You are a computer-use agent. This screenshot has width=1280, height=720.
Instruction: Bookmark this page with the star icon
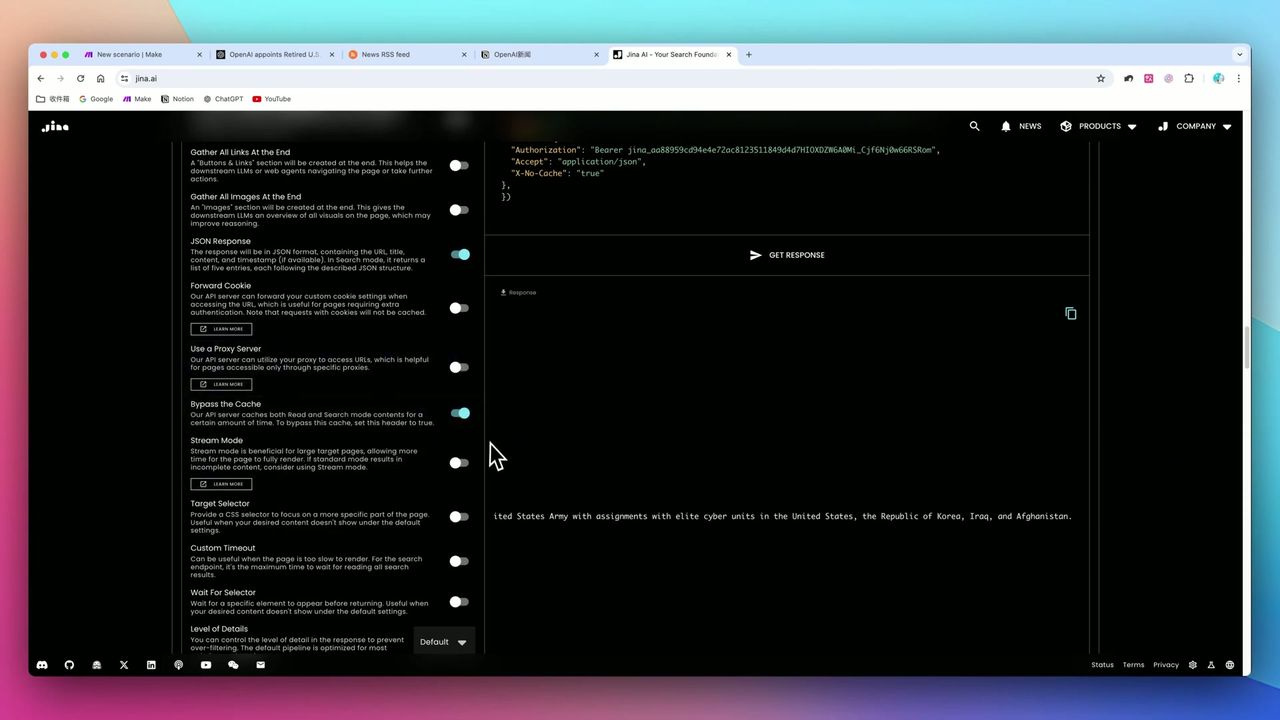tap(1101, 78)
